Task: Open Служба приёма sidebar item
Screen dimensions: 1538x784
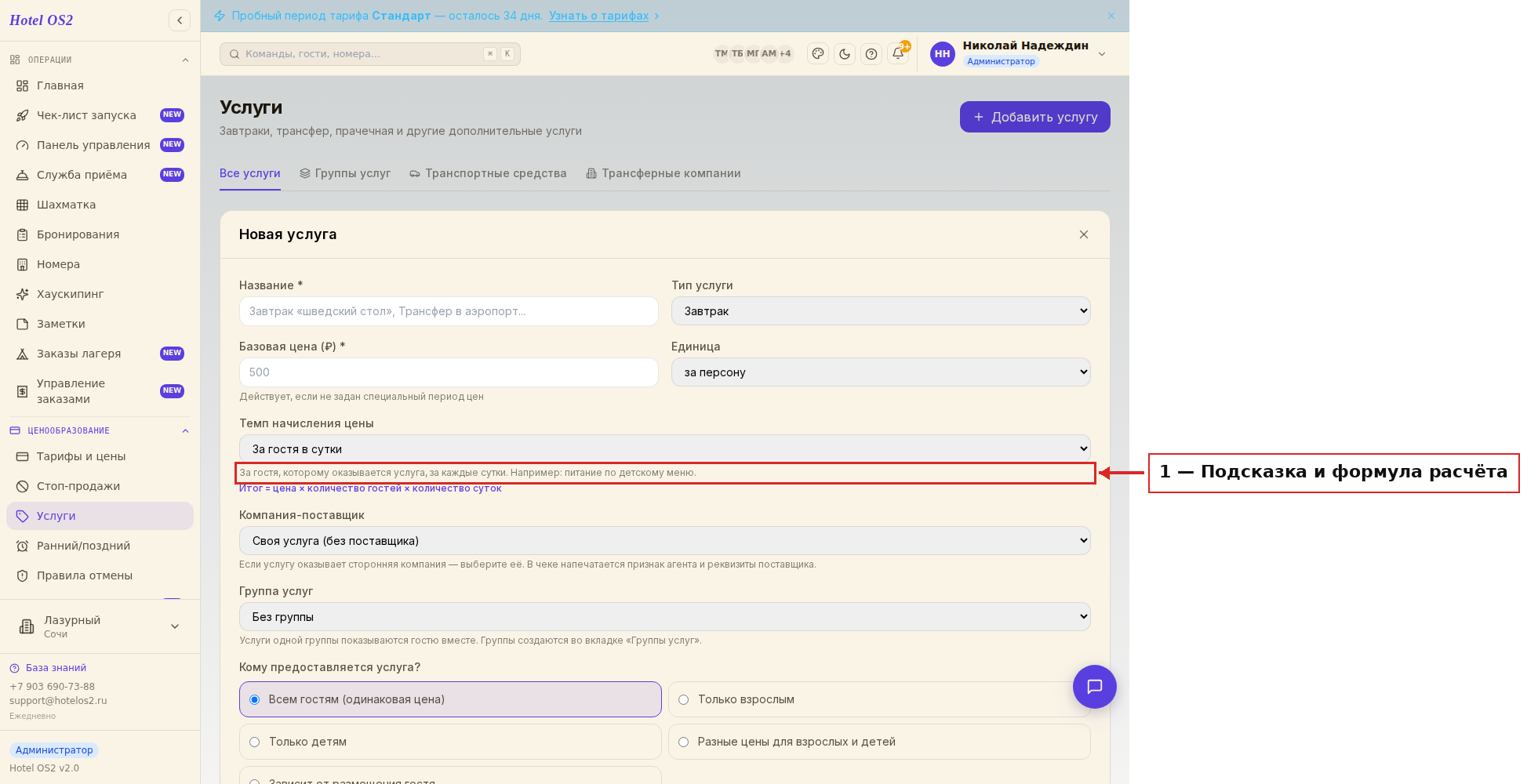Action: (x=100, y=175)
